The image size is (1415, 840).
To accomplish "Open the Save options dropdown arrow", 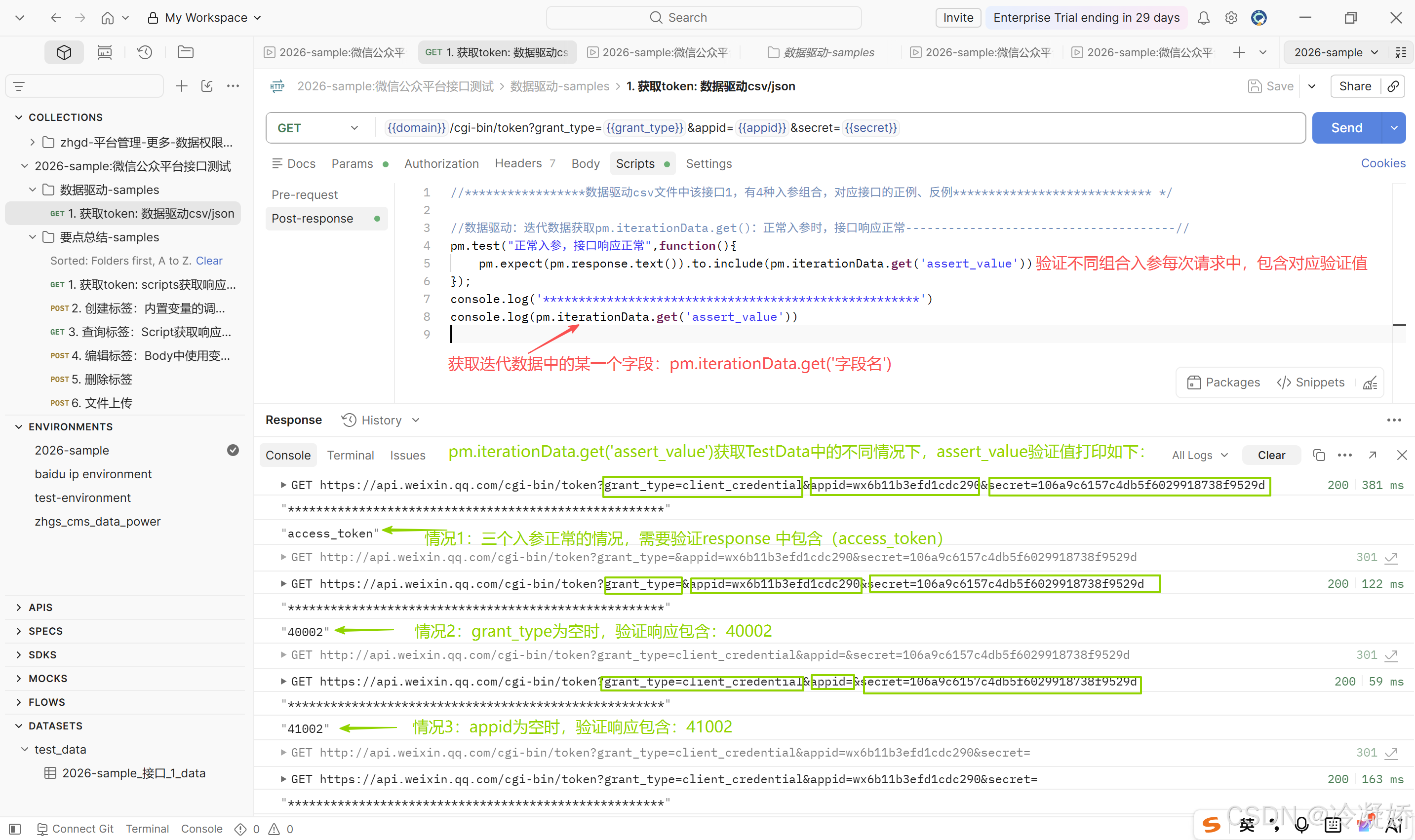I will (1312, 86).
